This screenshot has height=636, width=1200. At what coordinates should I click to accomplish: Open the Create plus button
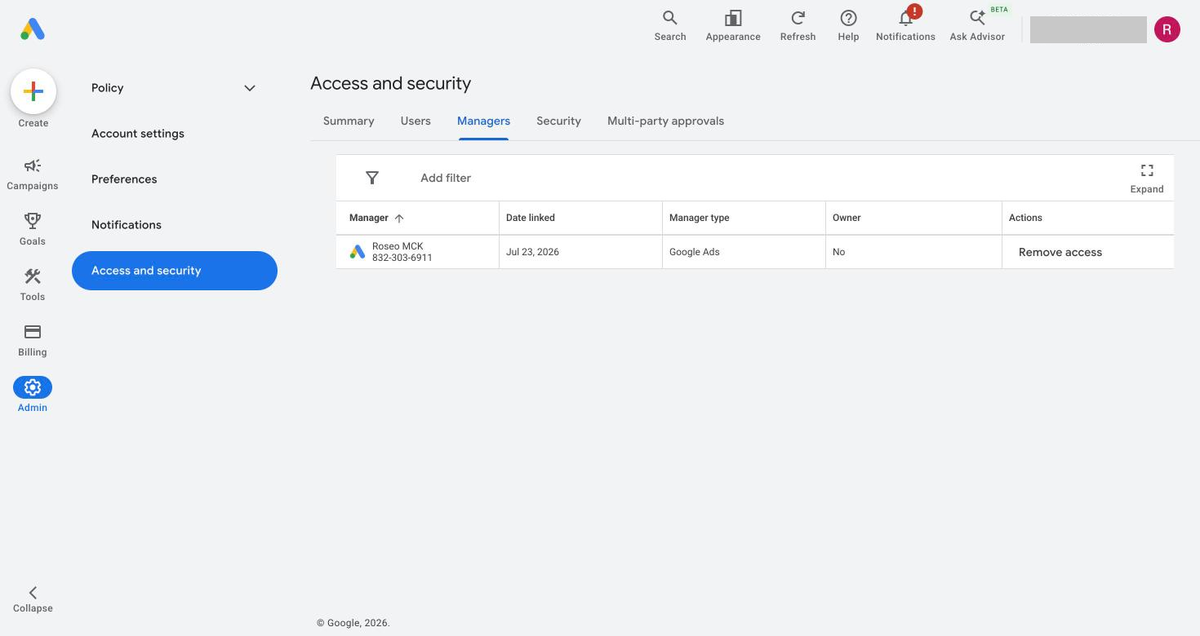point(33,92)
